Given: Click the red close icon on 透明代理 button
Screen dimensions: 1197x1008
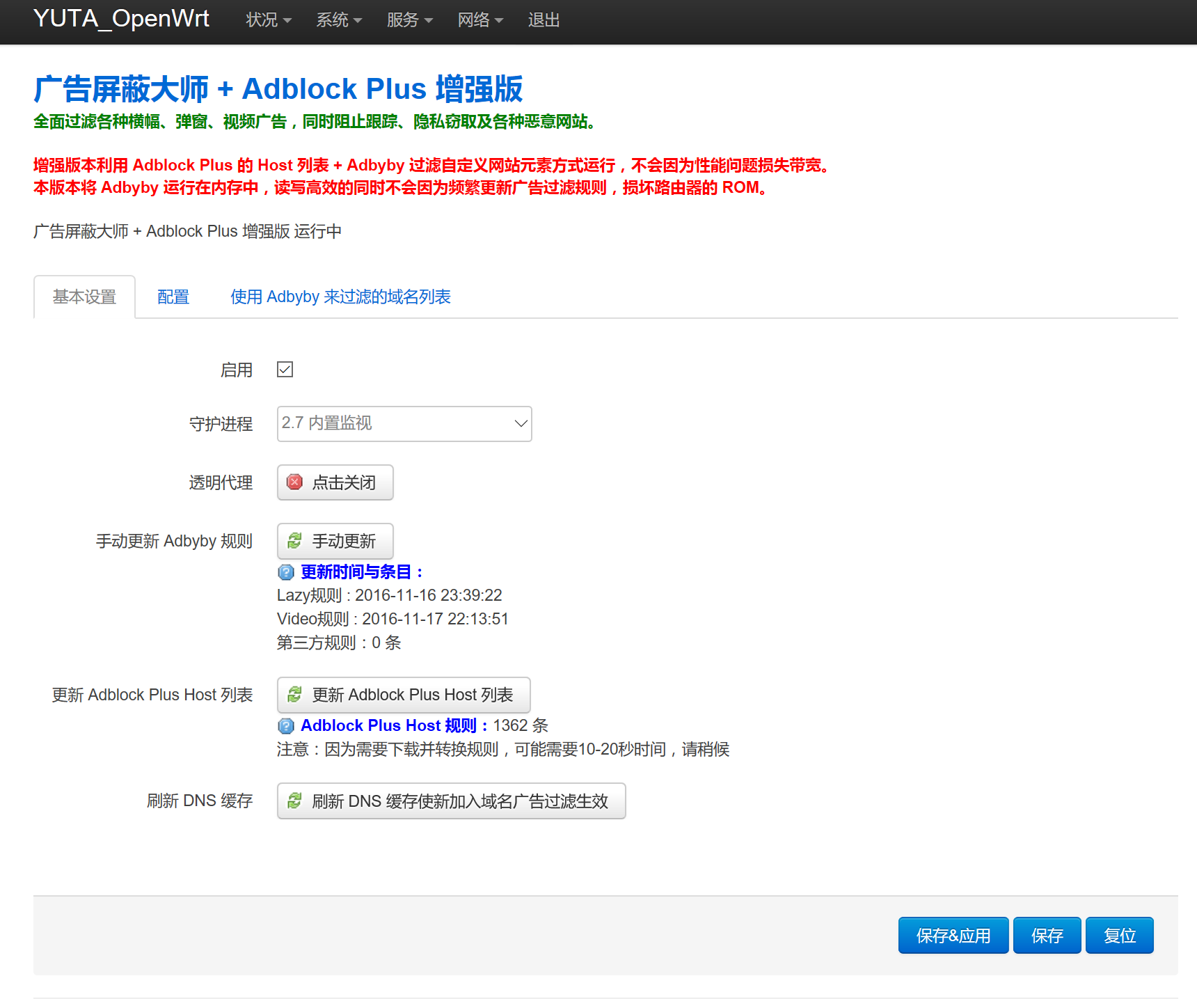Looking at the screenshot, I should (294, 482).
